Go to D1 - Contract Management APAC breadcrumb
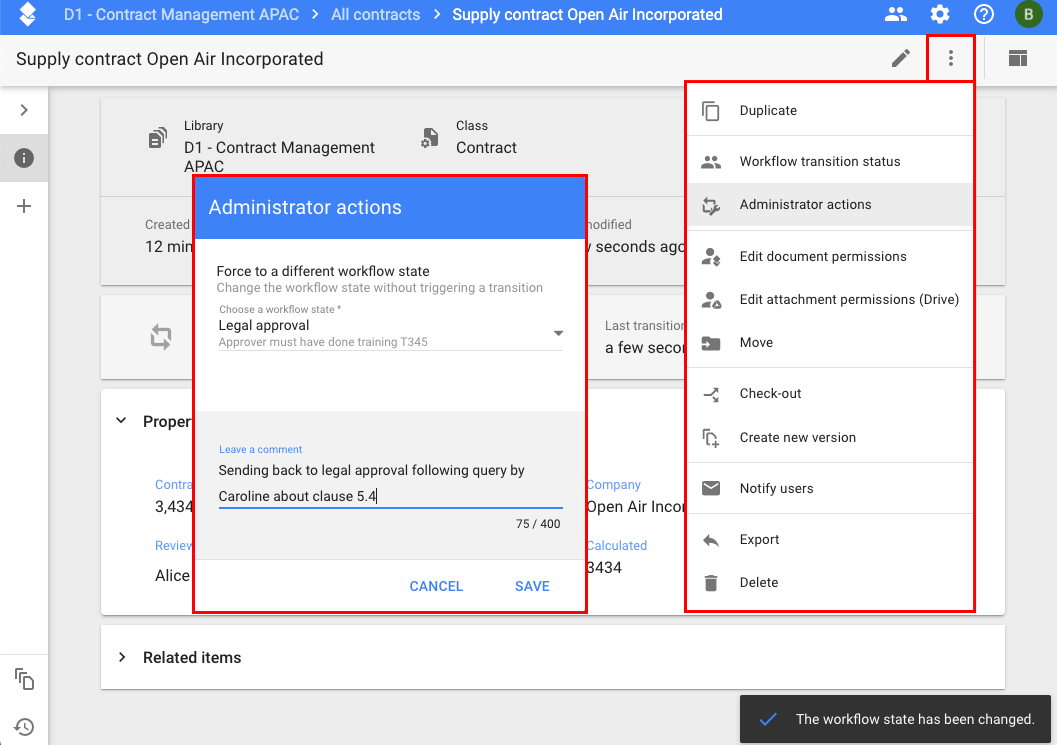The image size is (1057, 745). click(181, 15)
